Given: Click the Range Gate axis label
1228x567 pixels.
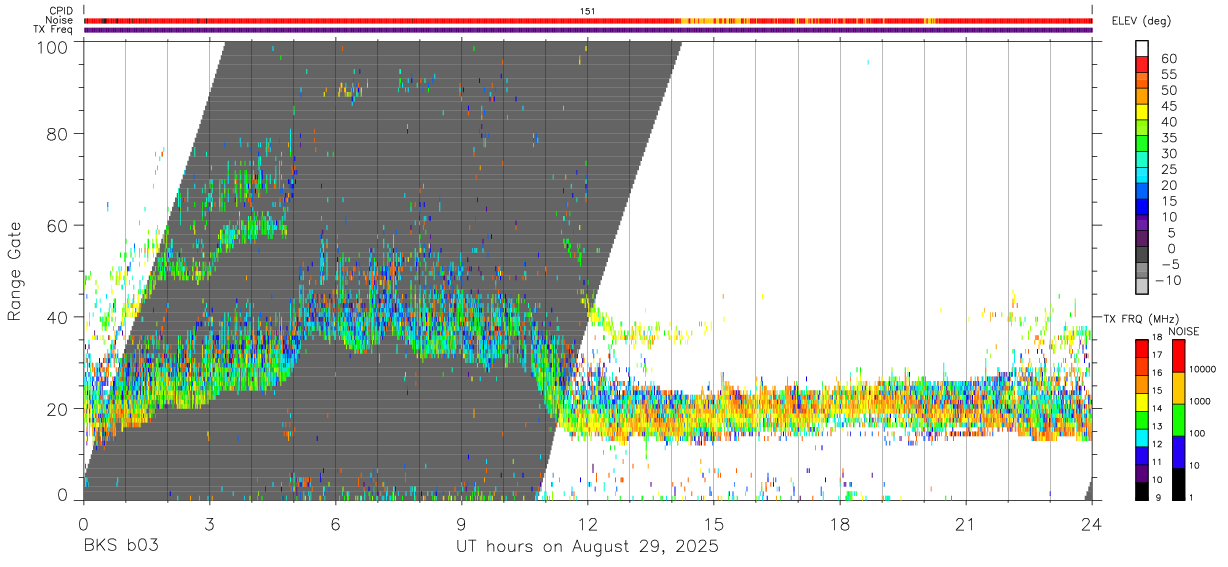Looking at the screenshot, I should click(x=15, y=270).
